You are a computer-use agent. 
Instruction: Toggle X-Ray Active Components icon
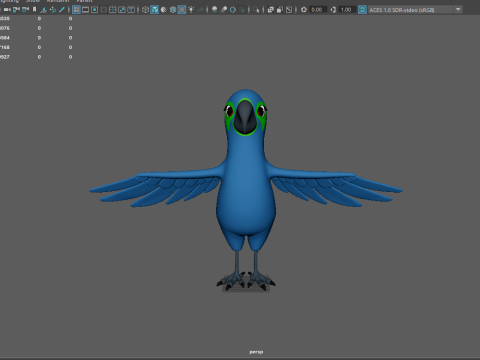280,10
